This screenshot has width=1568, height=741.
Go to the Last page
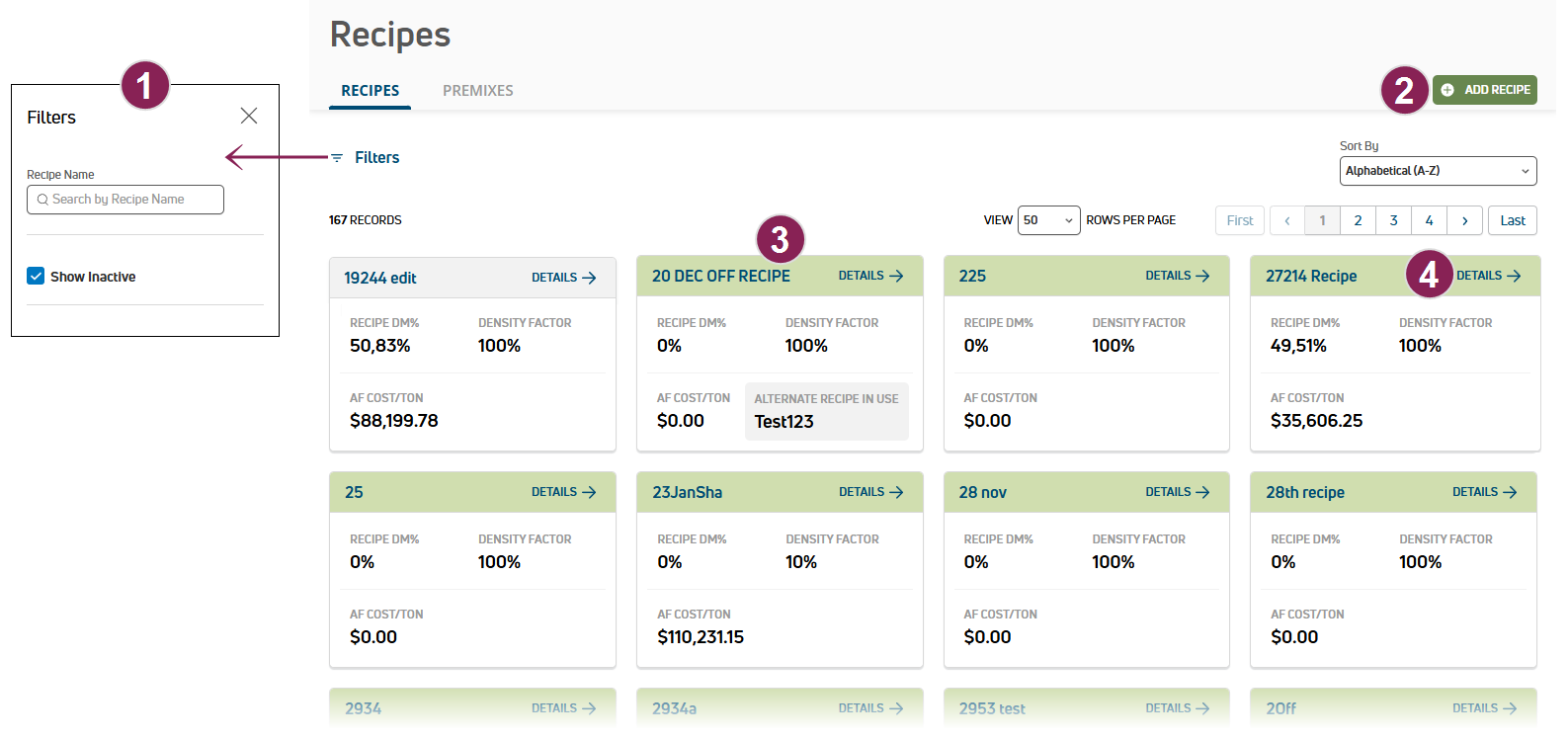point(1512,221)
